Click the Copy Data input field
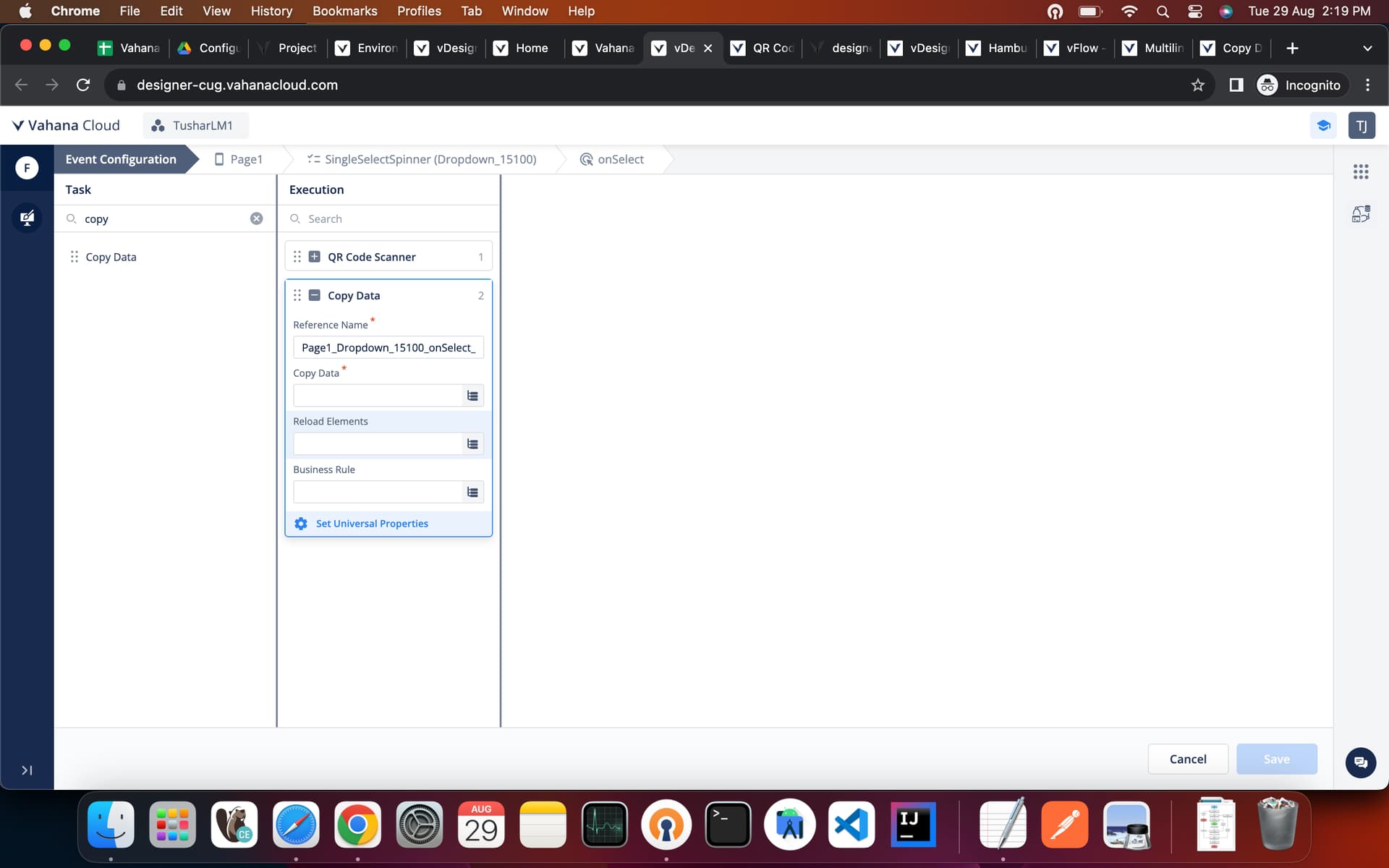This screenshot has width=1389, height=868. pos(378,396)
